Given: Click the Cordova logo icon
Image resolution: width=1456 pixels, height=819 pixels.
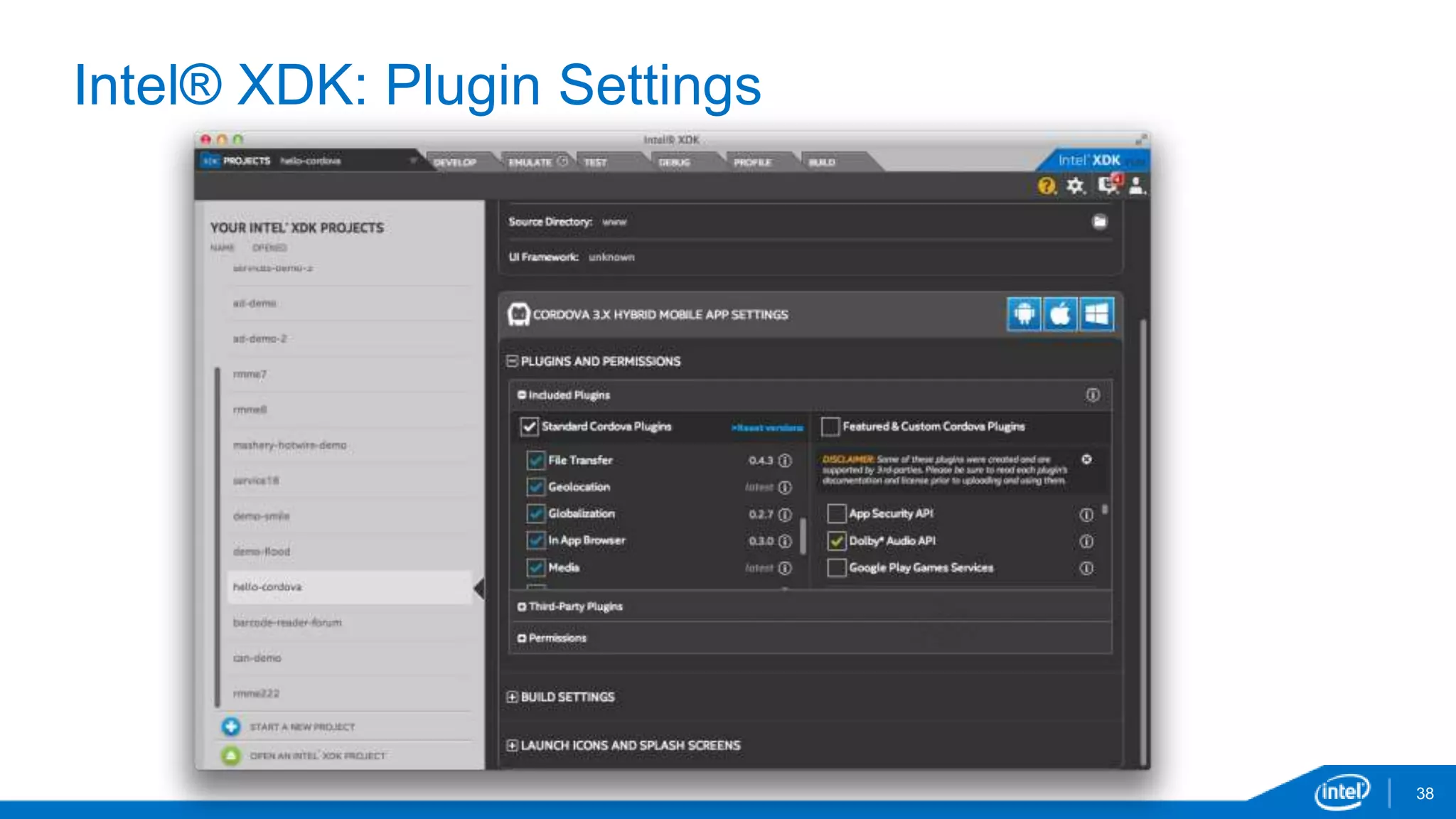Looking at the screenshot, I should 518,314.
